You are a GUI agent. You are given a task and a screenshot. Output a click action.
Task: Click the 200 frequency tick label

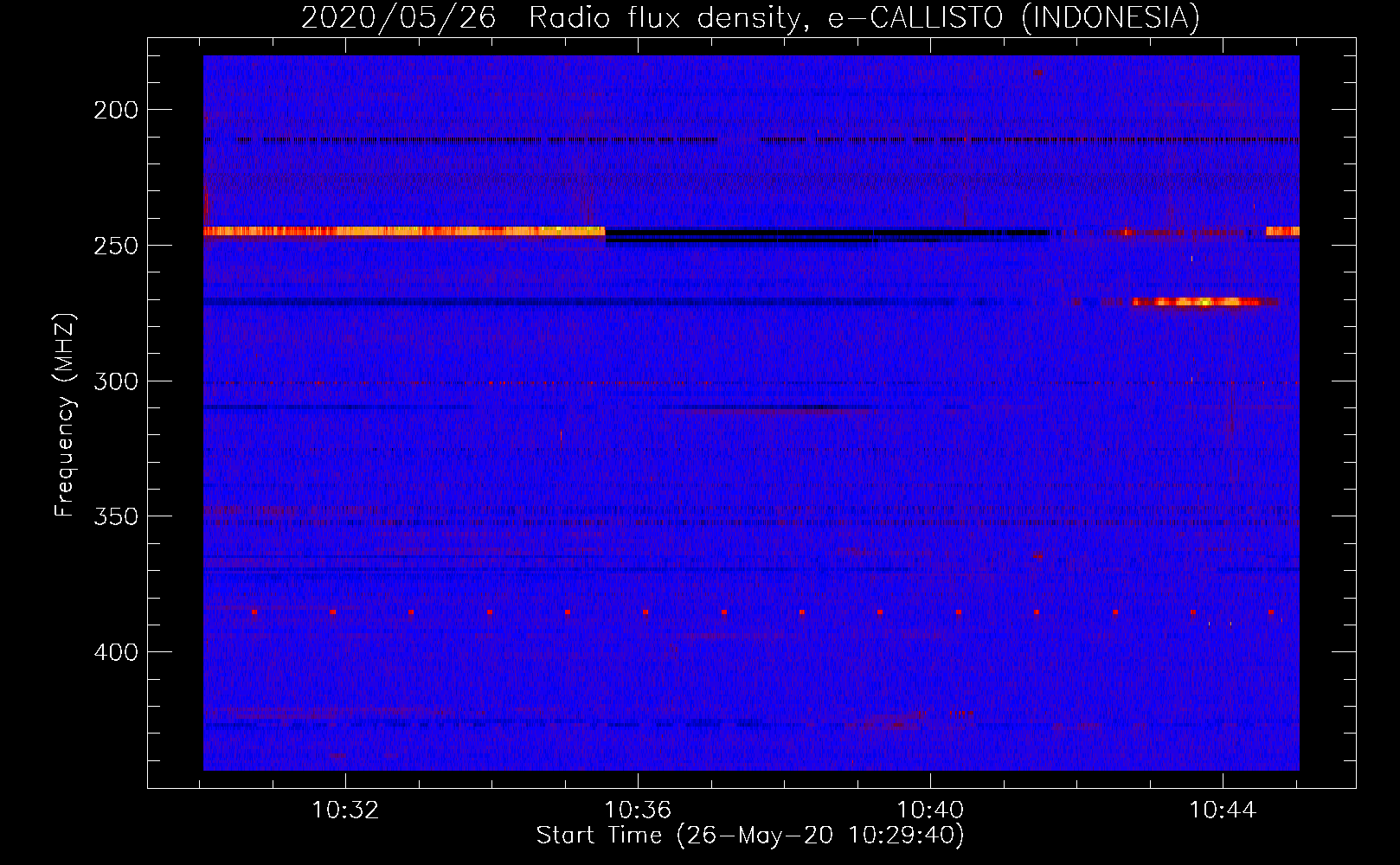pos(116,110)
